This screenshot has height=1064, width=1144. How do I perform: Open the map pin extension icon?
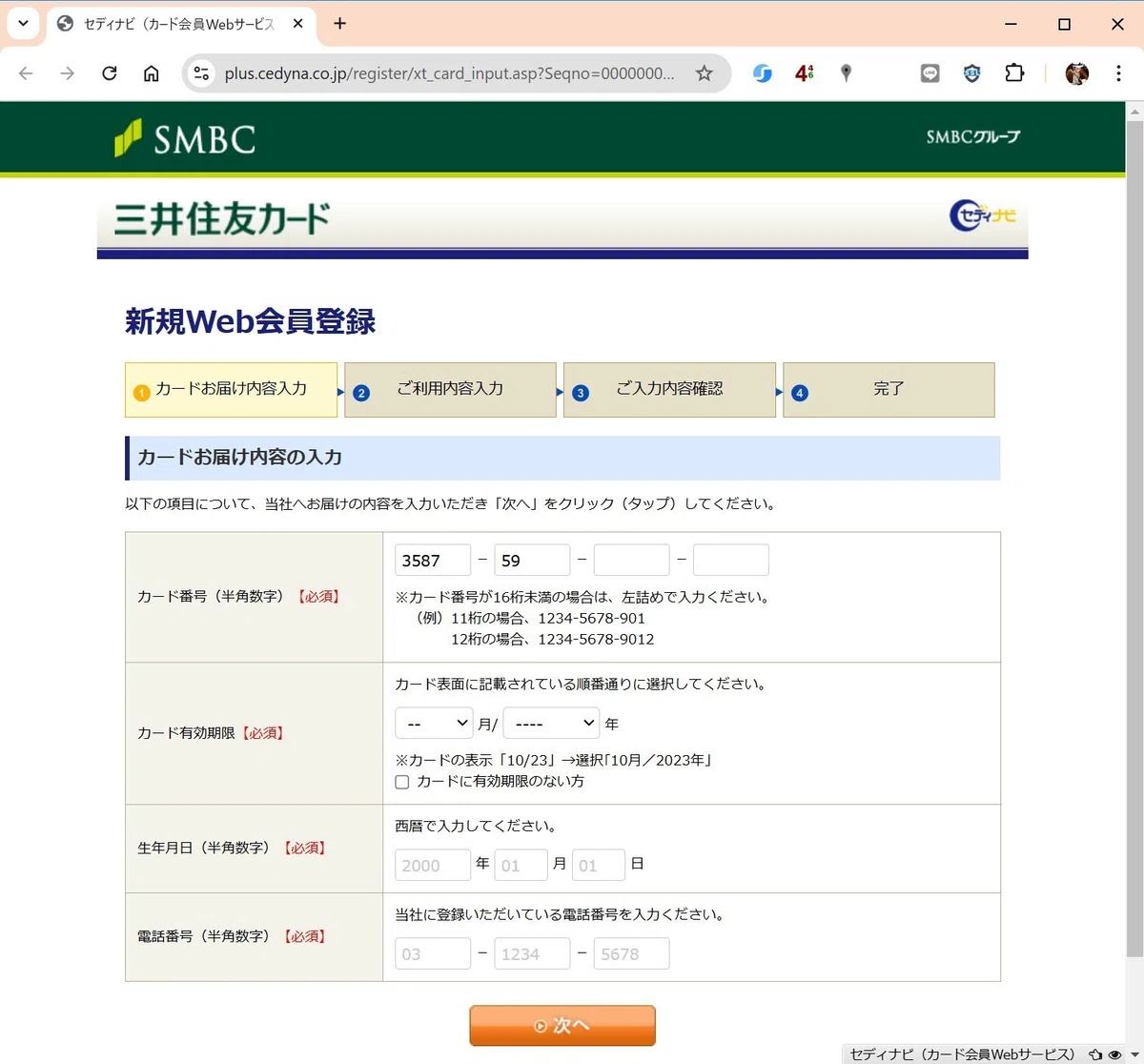[x=846, y=73]
